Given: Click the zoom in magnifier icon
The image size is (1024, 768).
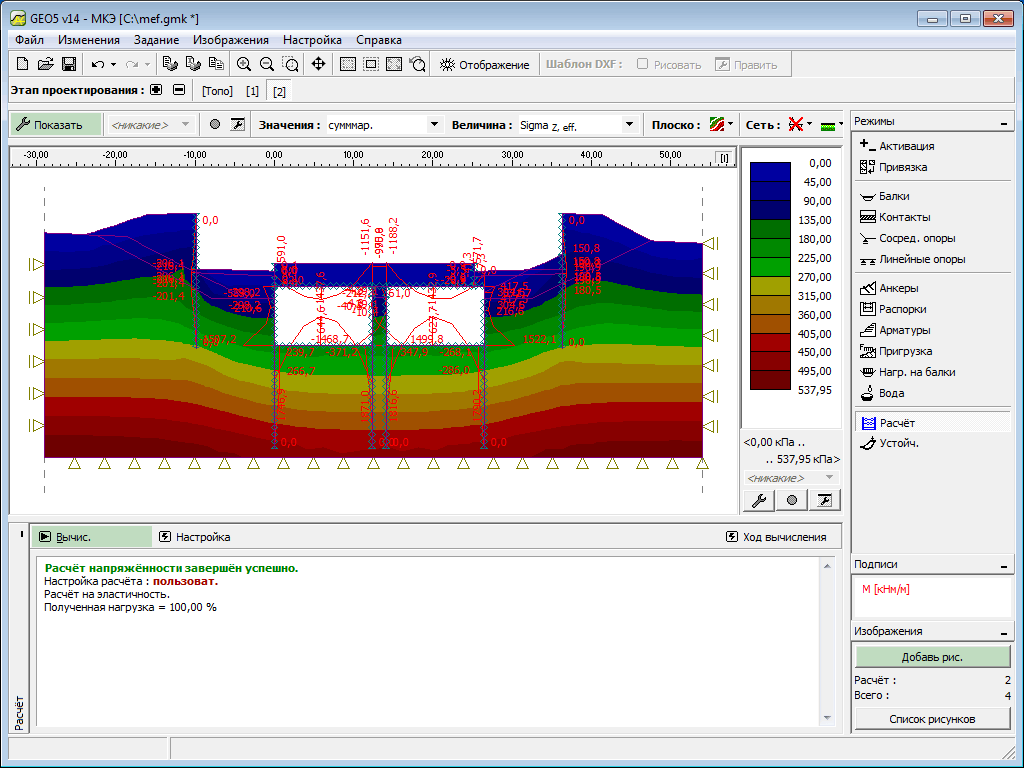Looking at the screenshot, I should pyautogui.click(x=243, y=64).
